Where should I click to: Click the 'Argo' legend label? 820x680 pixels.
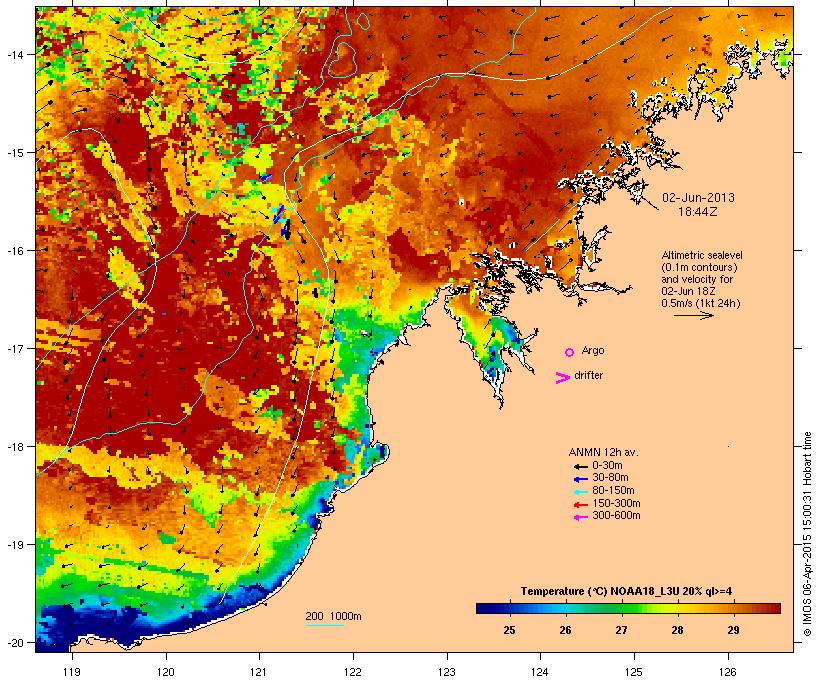pos(593,350)
